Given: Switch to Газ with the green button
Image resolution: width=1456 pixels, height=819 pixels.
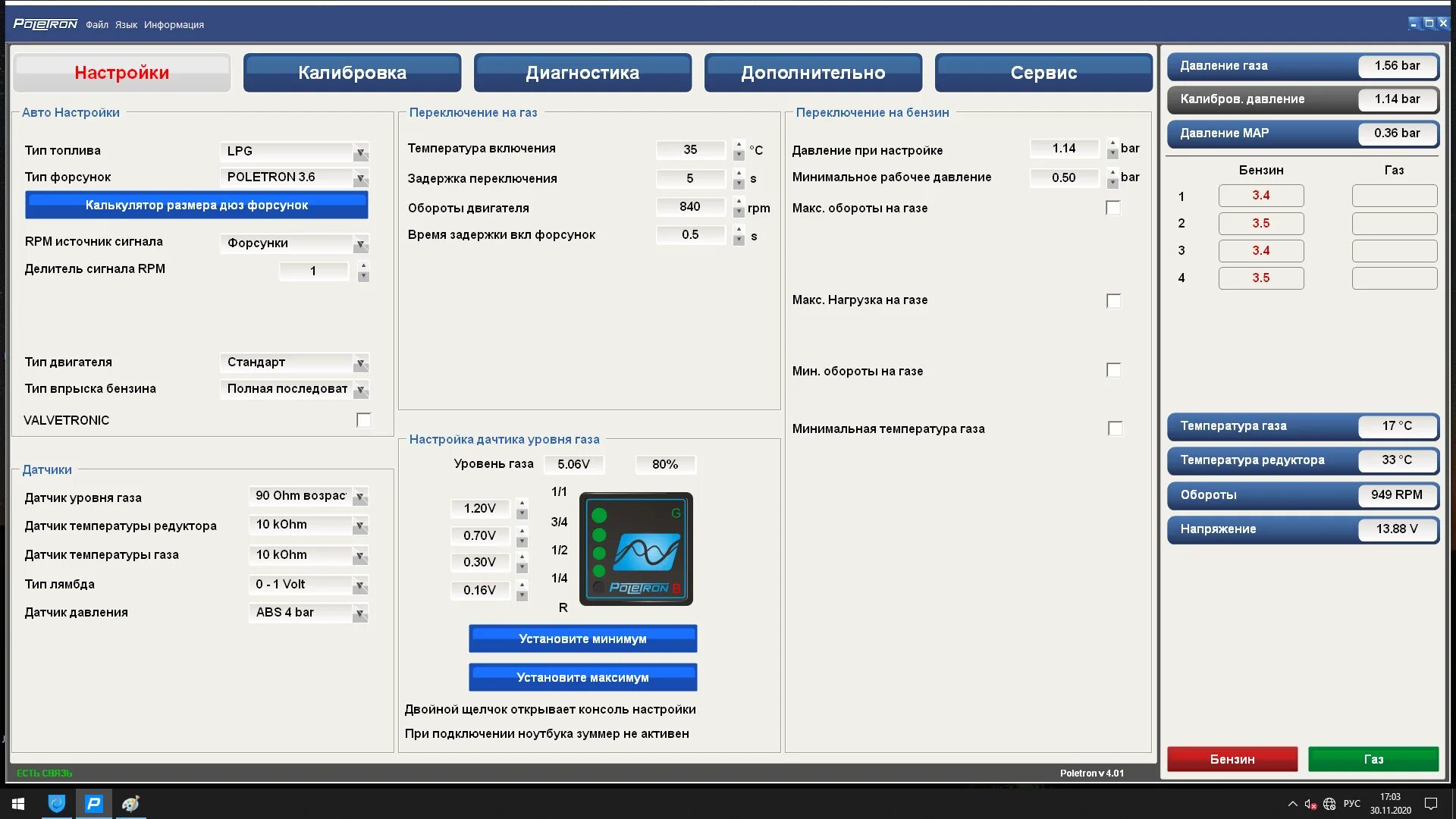Looking at the screenshot, I should pos(1373,759).
